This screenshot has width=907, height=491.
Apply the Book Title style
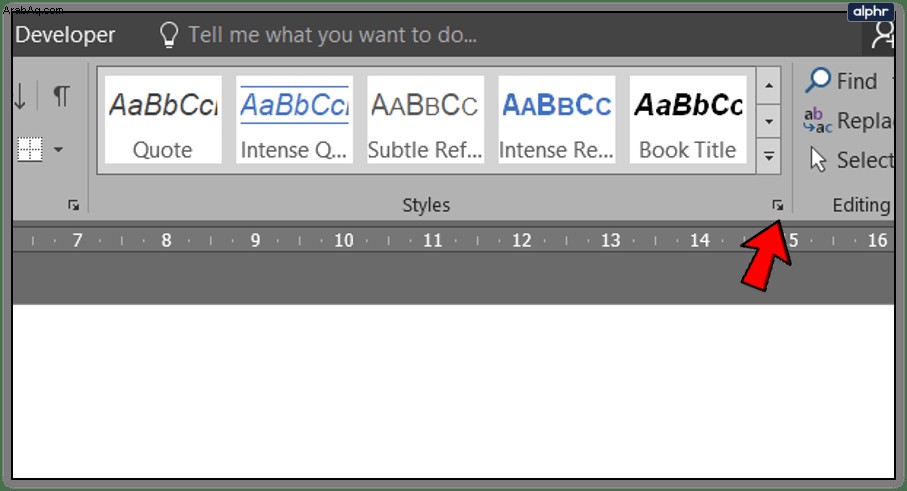[688, 120]
